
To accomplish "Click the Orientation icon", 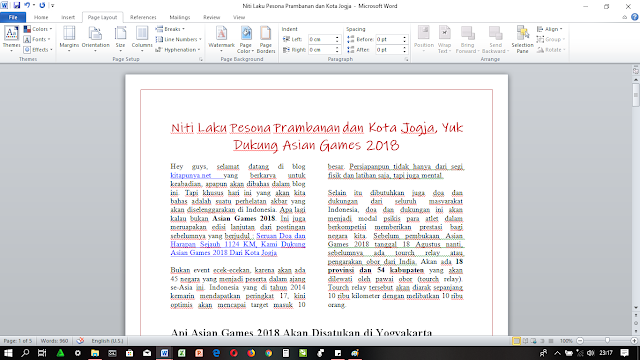I will pyautogui.click(x=96, y=39).
